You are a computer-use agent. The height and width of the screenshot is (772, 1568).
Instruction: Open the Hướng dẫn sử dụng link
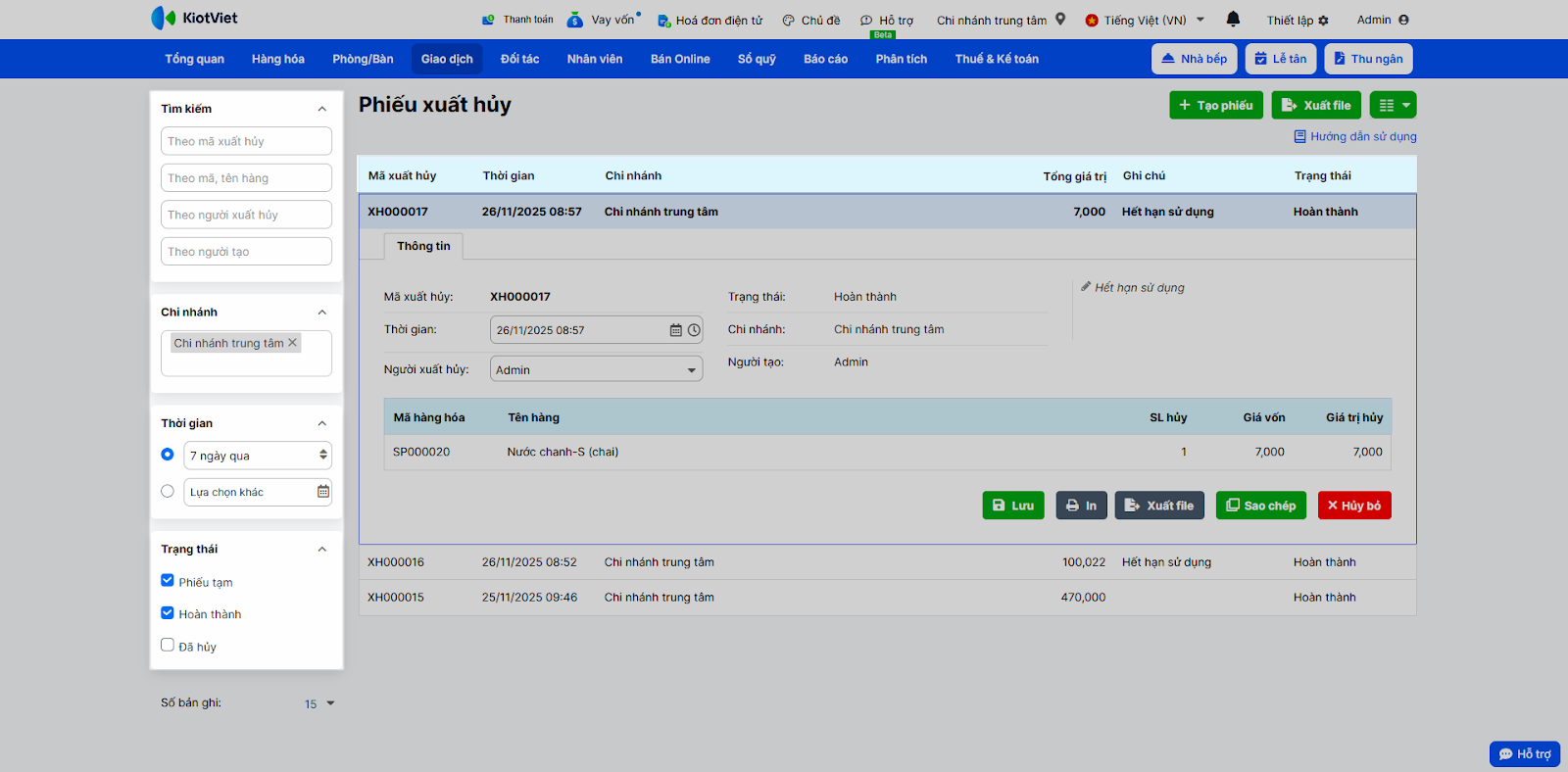pos(1355,137)
